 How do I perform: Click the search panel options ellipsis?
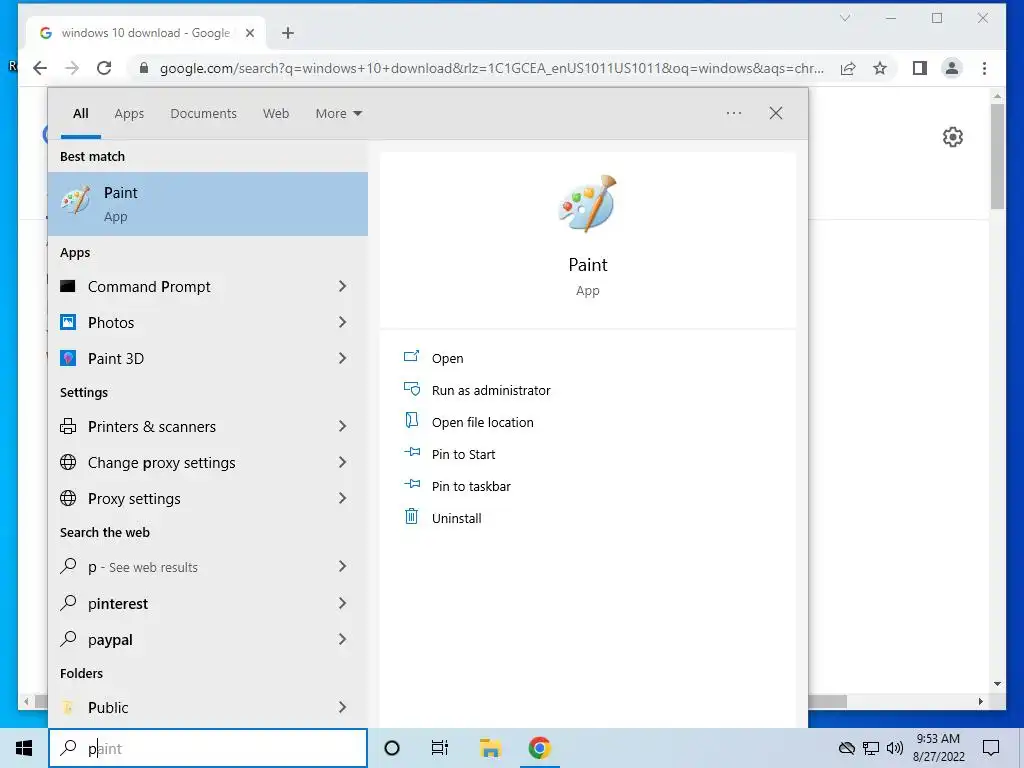(734, 113)
